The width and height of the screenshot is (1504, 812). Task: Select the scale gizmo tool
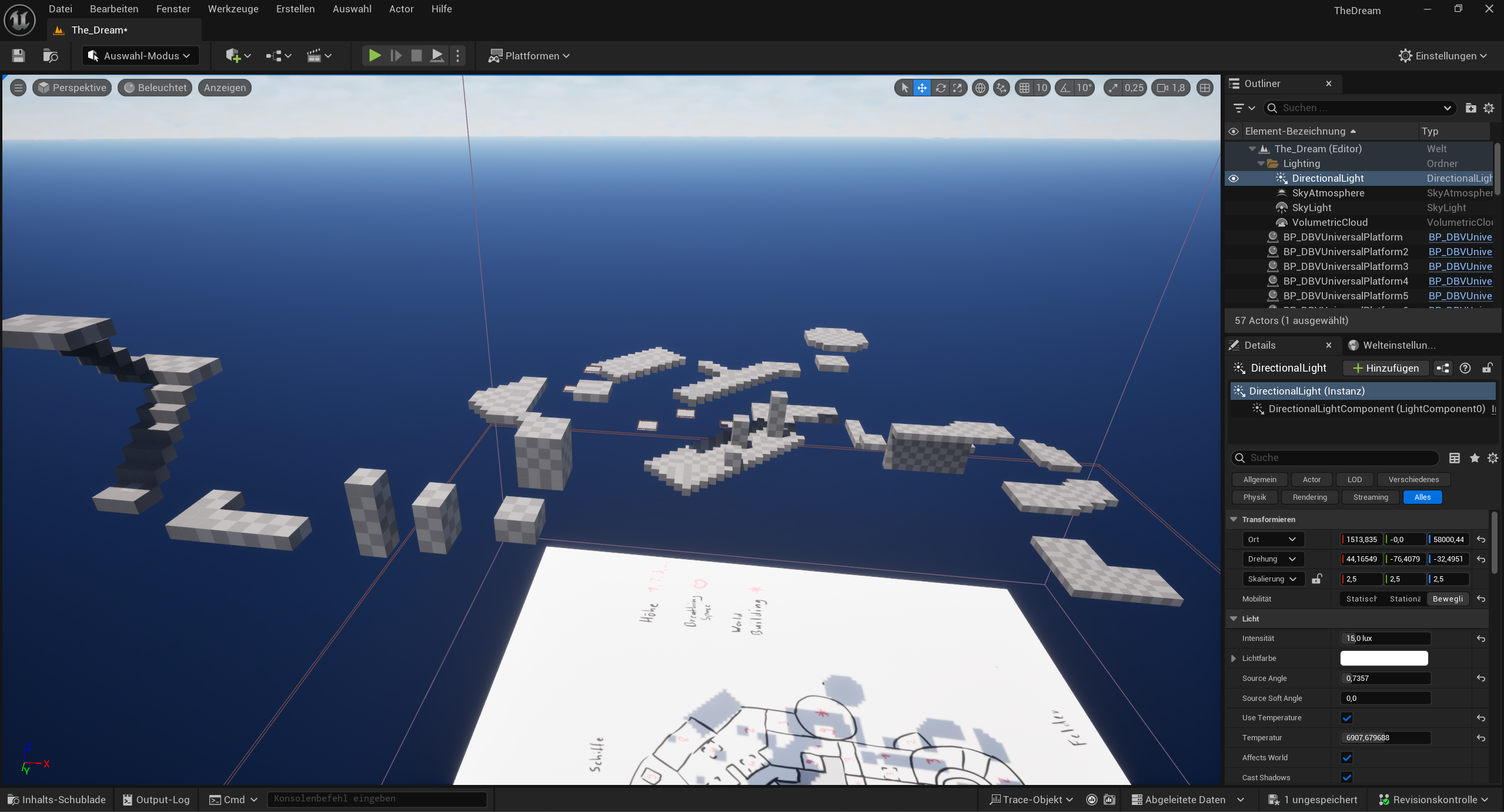pos(958,88)
